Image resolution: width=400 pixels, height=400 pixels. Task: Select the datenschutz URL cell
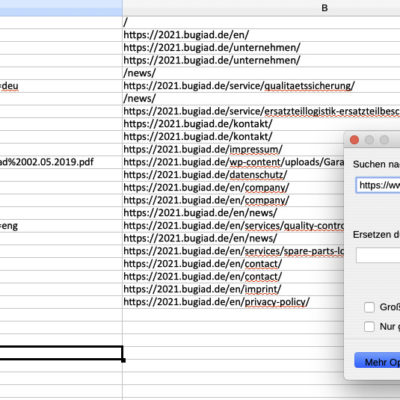pos(233,175)
